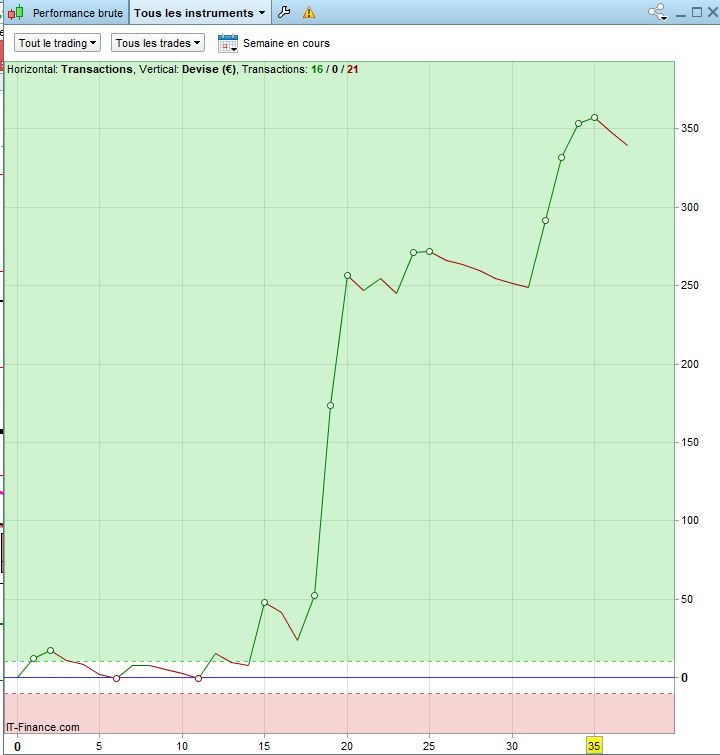This screenshot has height=755, width=720.
Task: Click the calendar period icon
Action: tap(228, 43)
